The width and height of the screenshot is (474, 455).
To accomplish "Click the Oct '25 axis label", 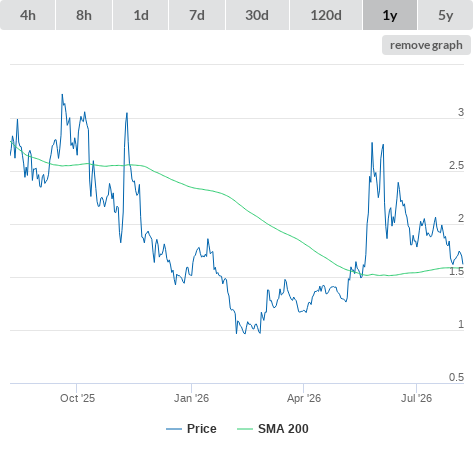I will [77, 398].
